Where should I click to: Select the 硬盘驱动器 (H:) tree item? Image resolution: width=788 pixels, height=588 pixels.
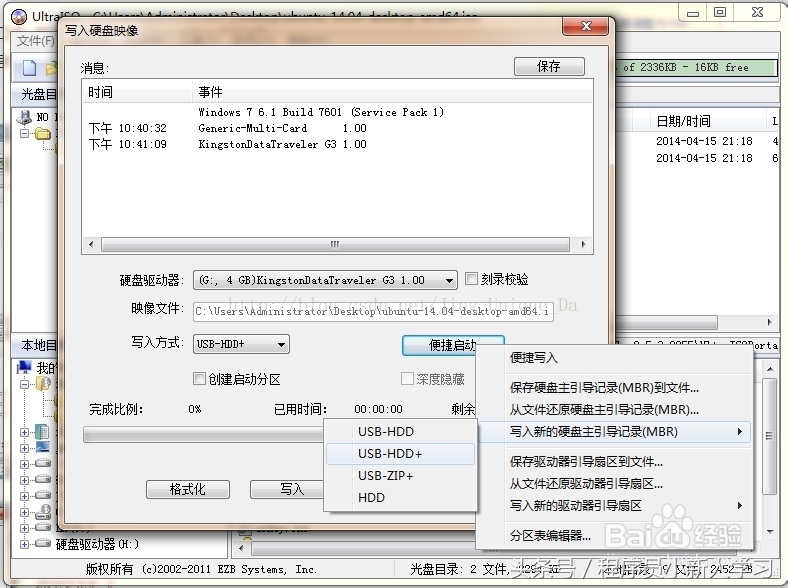click(x=97, y=544)
